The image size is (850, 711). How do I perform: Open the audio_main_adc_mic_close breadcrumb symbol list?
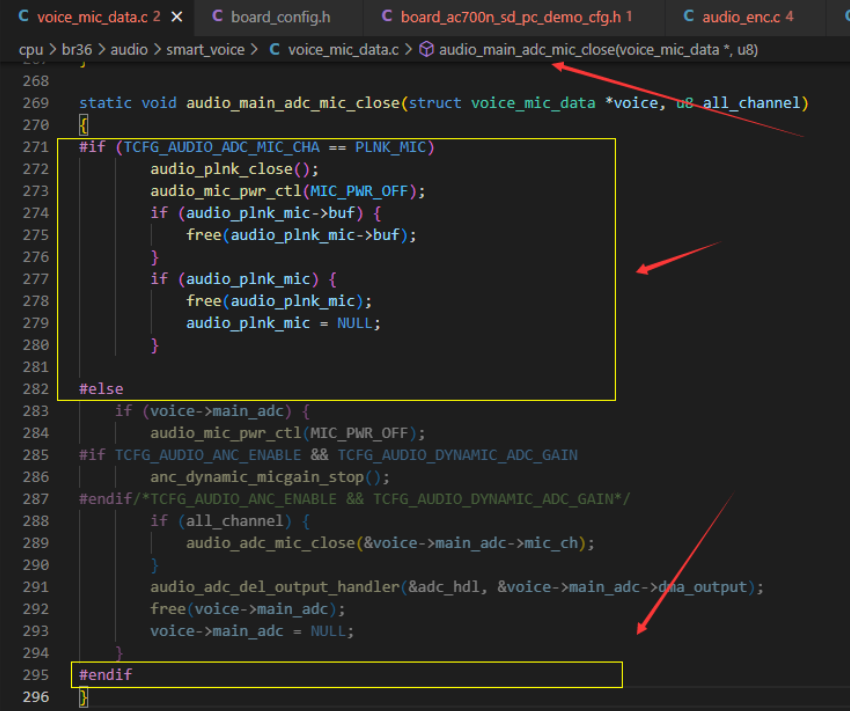click(x=598, y=50)
